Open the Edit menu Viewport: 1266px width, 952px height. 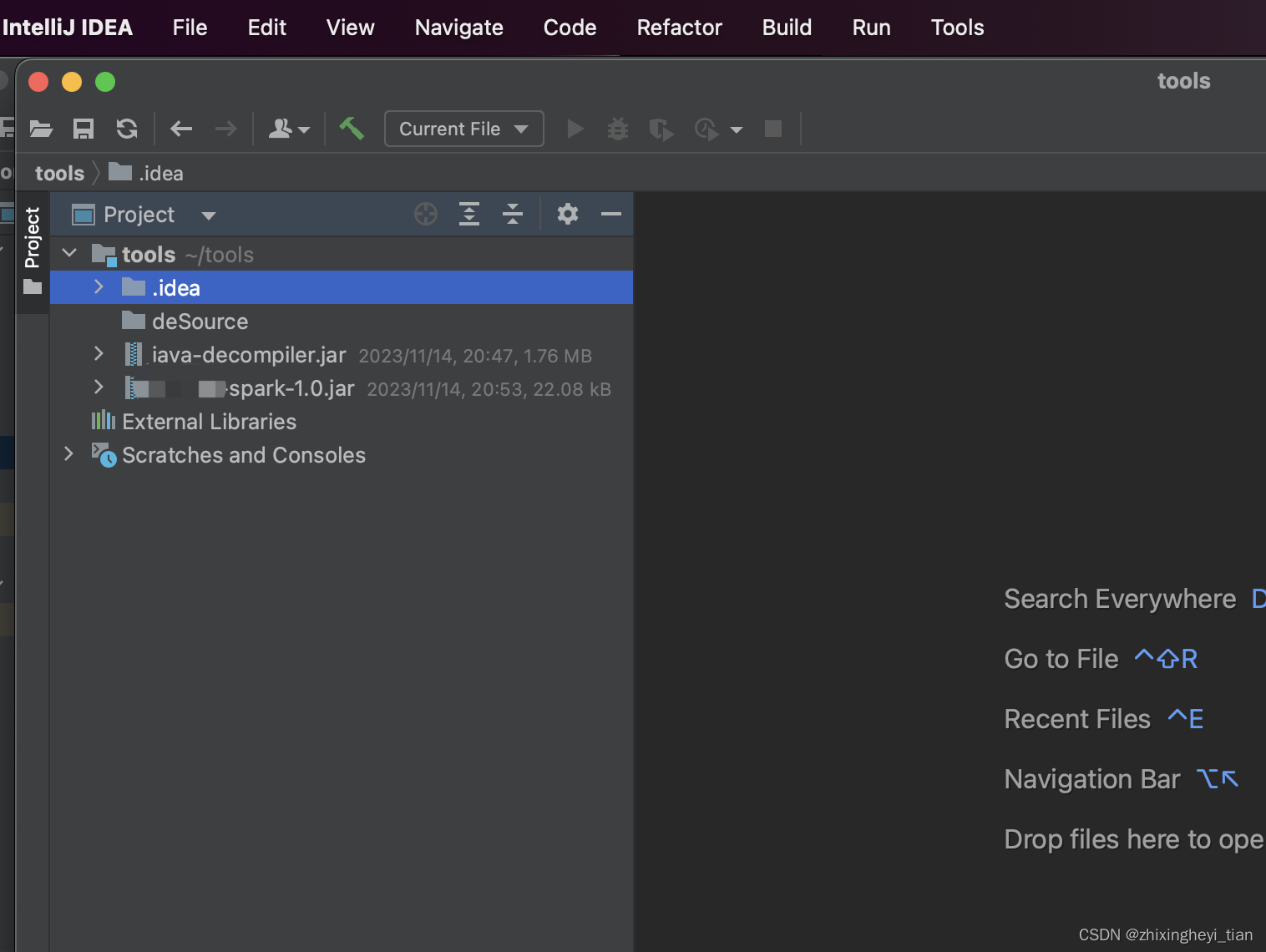click(267, 28)
